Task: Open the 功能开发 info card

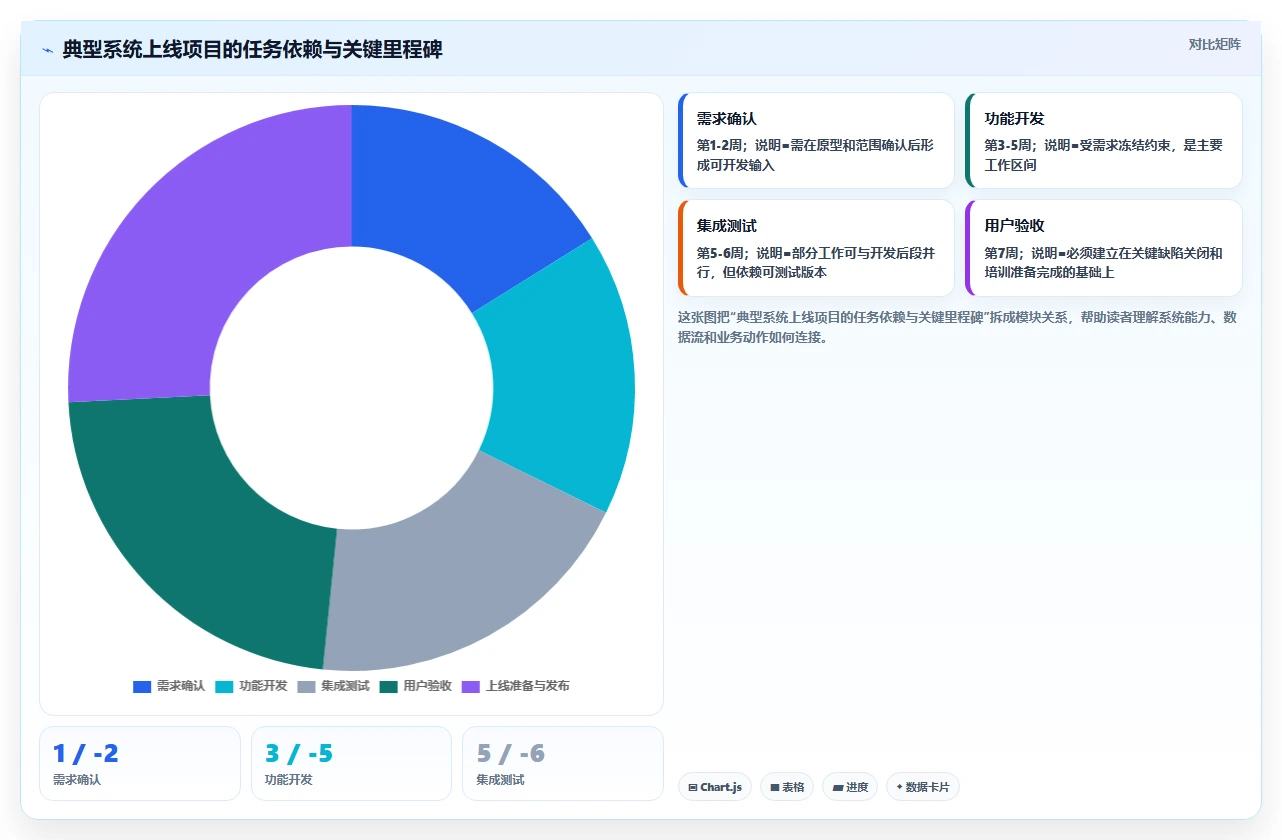Action: tap(1104, 141)
